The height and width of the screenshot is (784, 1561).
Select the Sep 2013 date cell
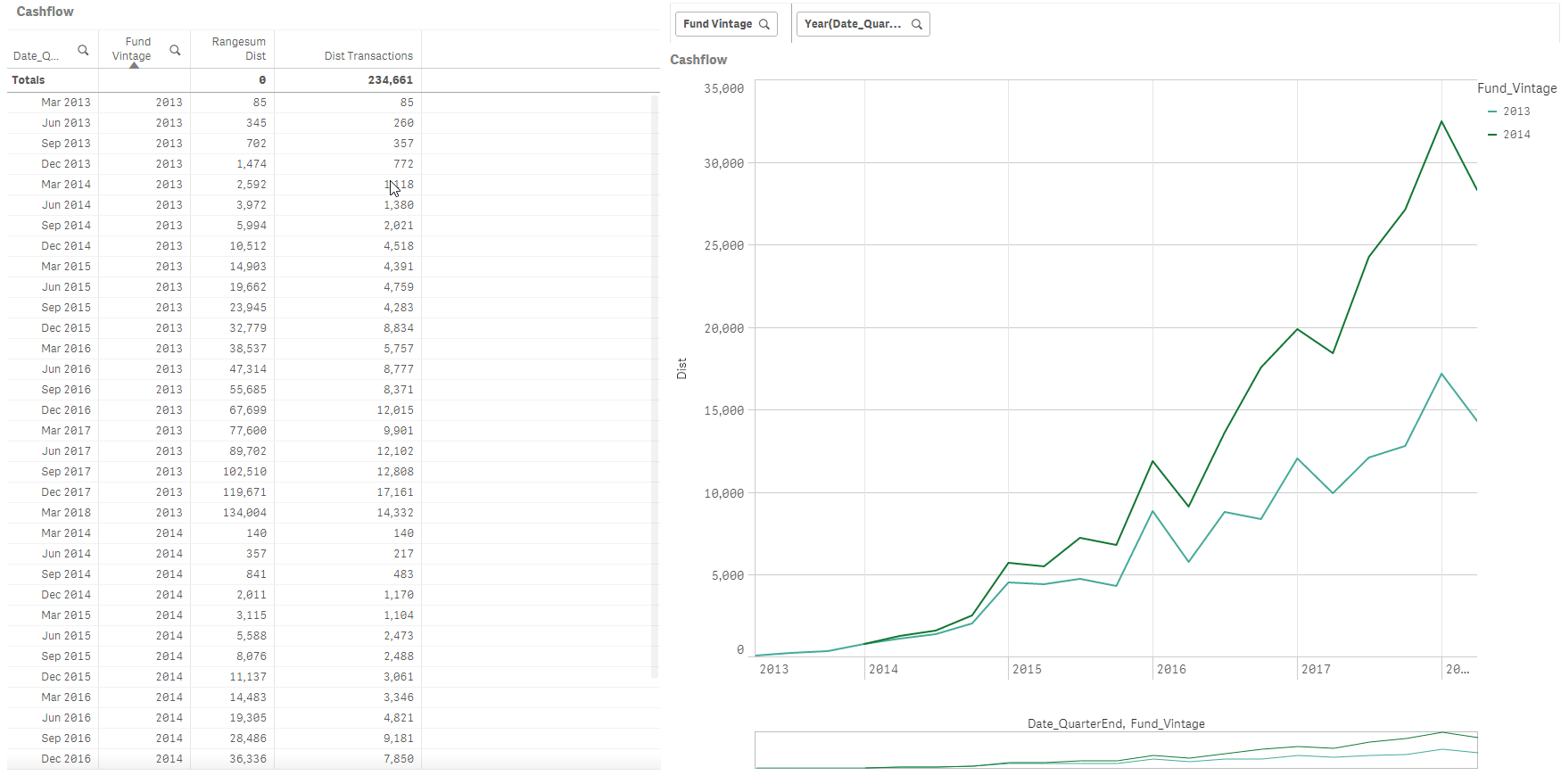click(x=66, y=144)
